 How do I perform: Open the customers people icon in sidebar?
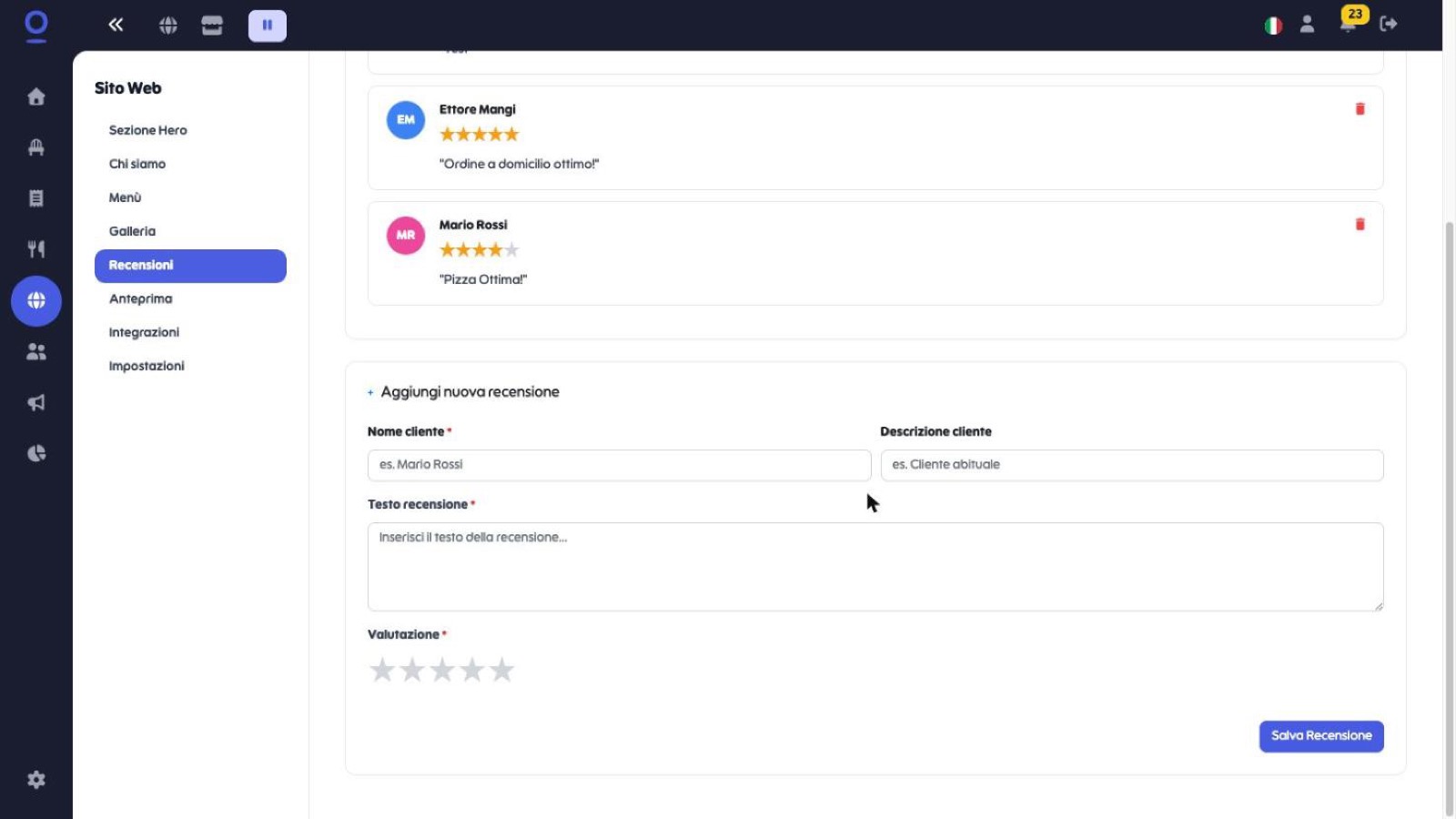(x=36, y=351)
